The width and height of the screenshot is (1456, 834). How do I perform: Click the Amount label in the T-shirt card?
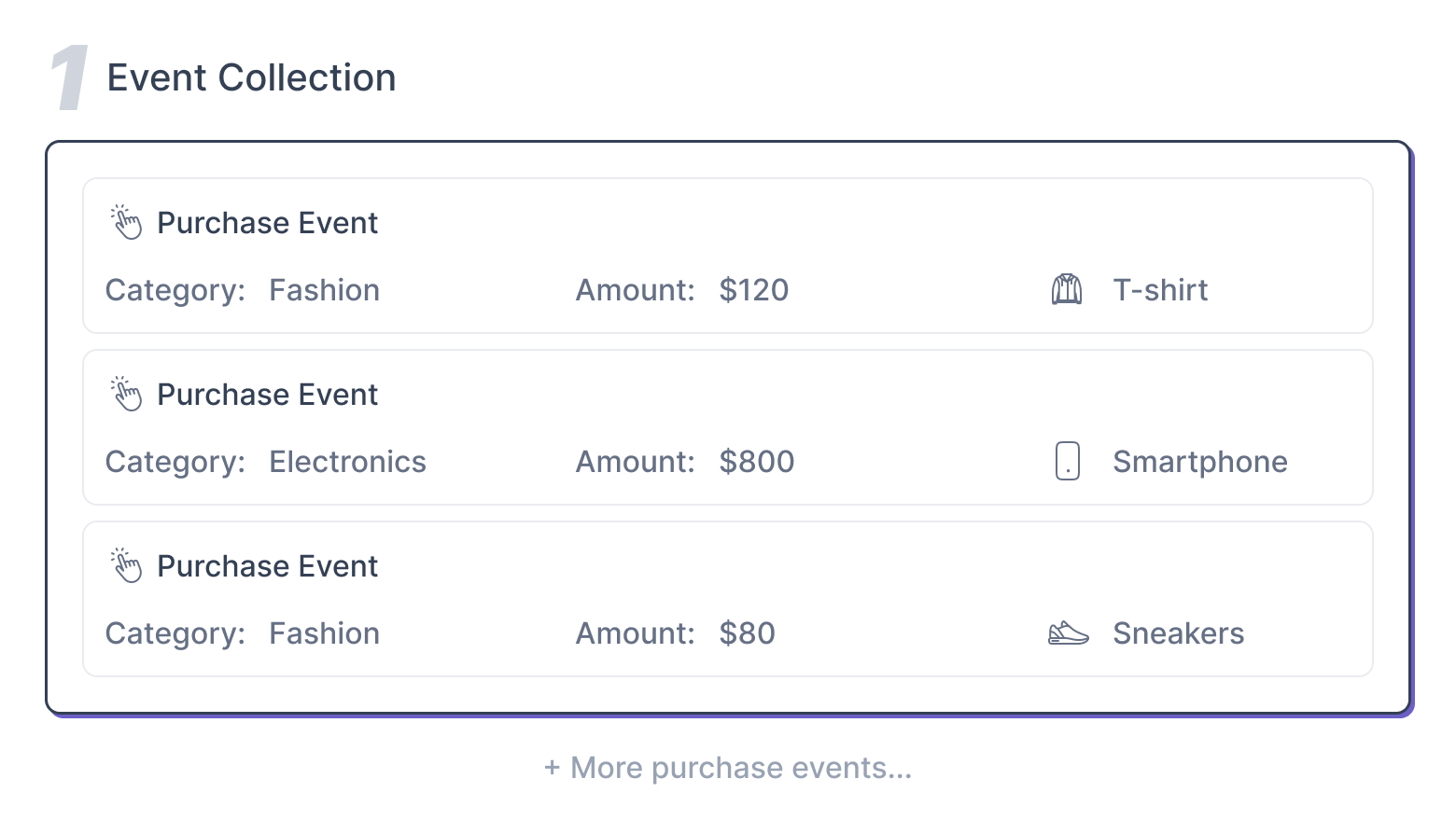[x=635, y=290]
